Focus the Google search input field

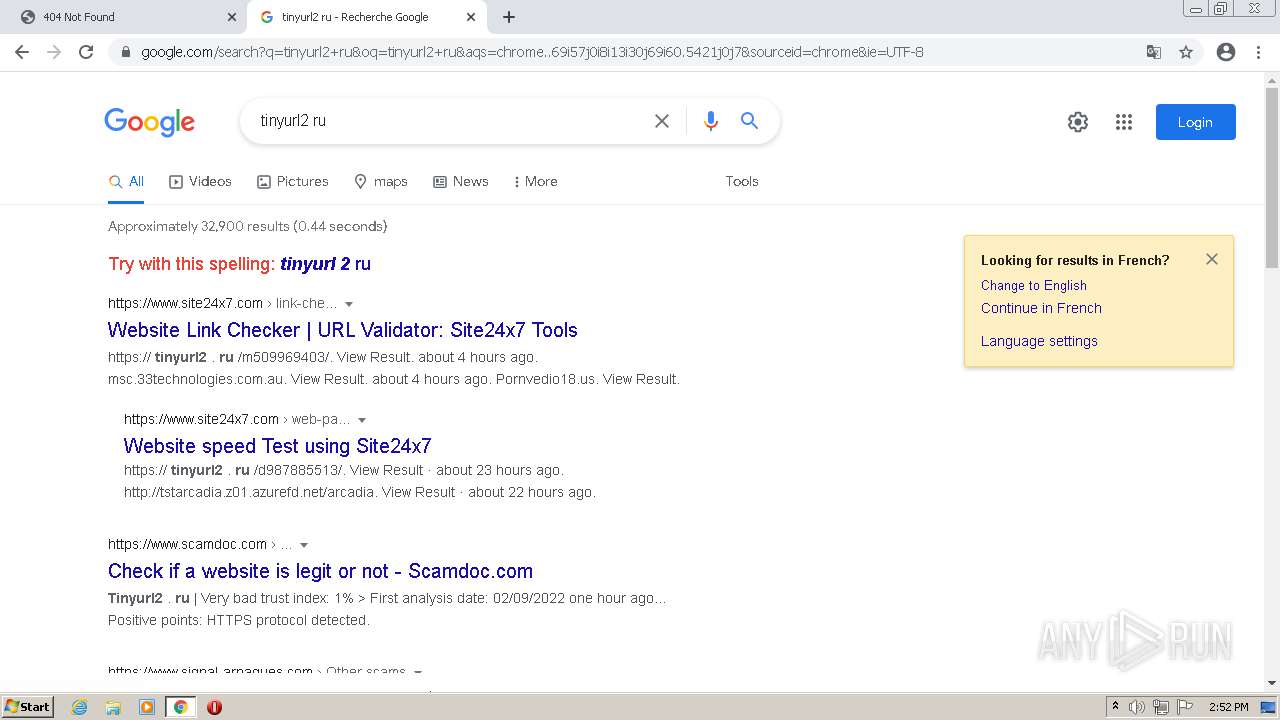pos(450,121)
